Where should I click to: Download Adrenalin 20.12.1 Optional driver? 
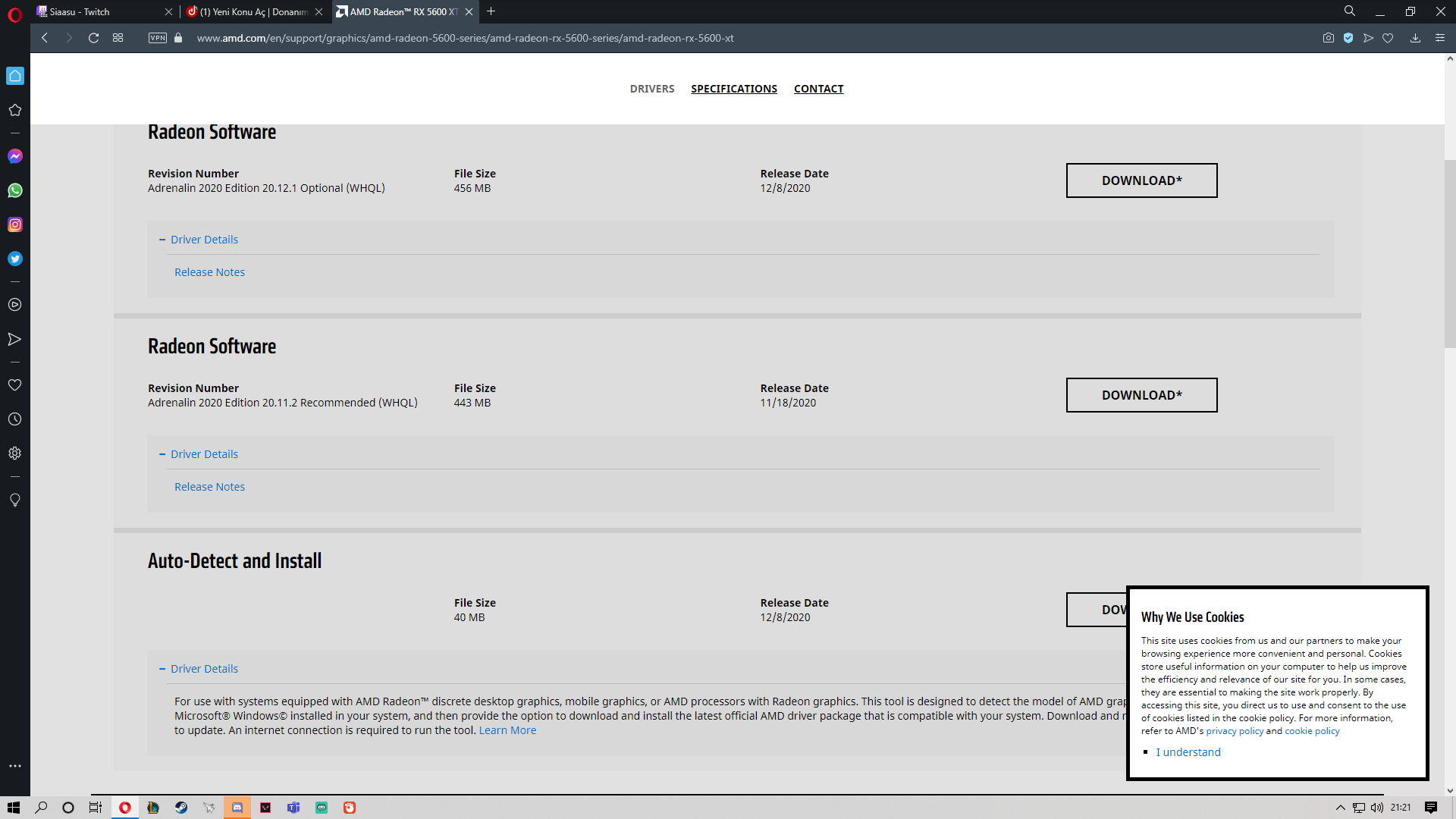click(x=1141, y=180)
